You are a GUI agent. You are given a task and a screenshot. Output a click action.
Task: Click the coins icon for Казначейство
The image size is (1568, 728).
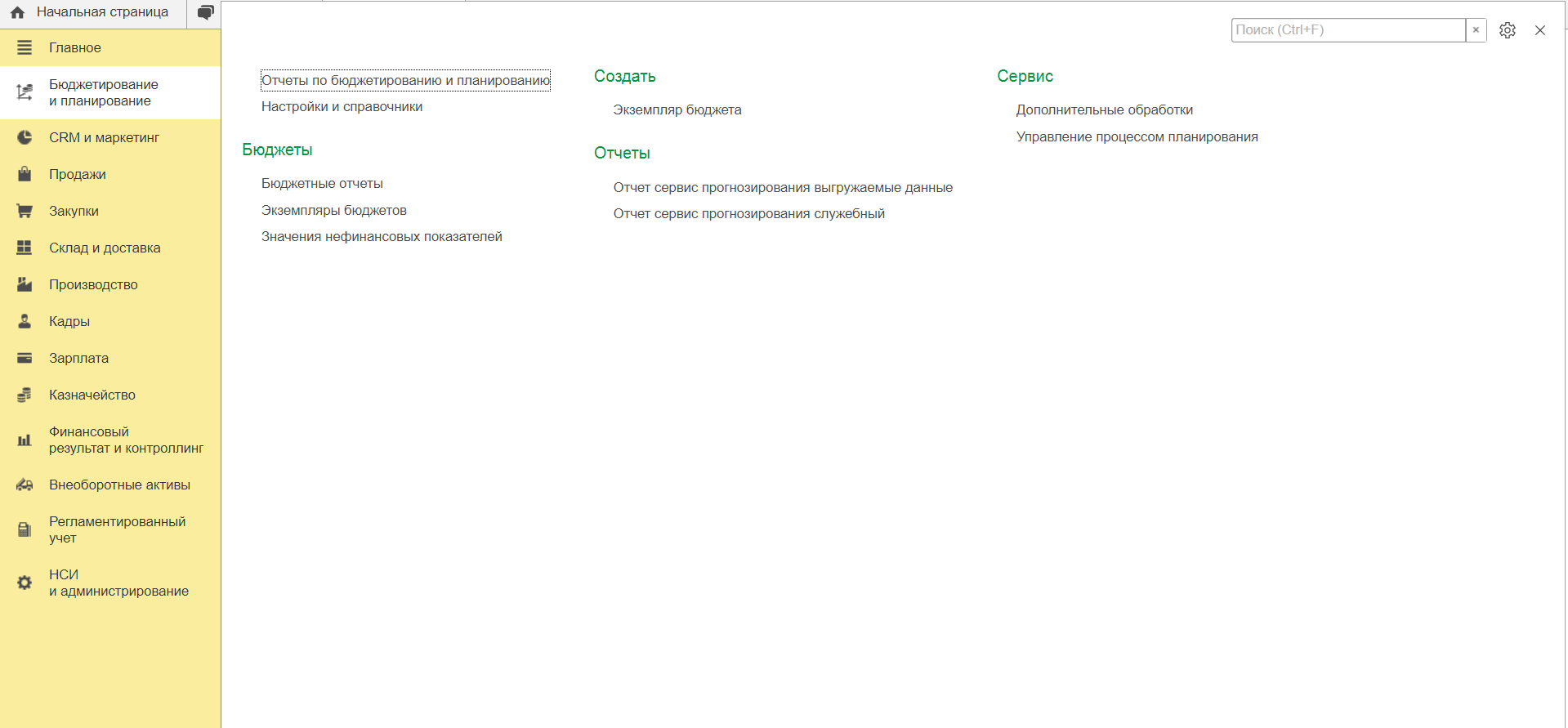(x=25, y=395)
